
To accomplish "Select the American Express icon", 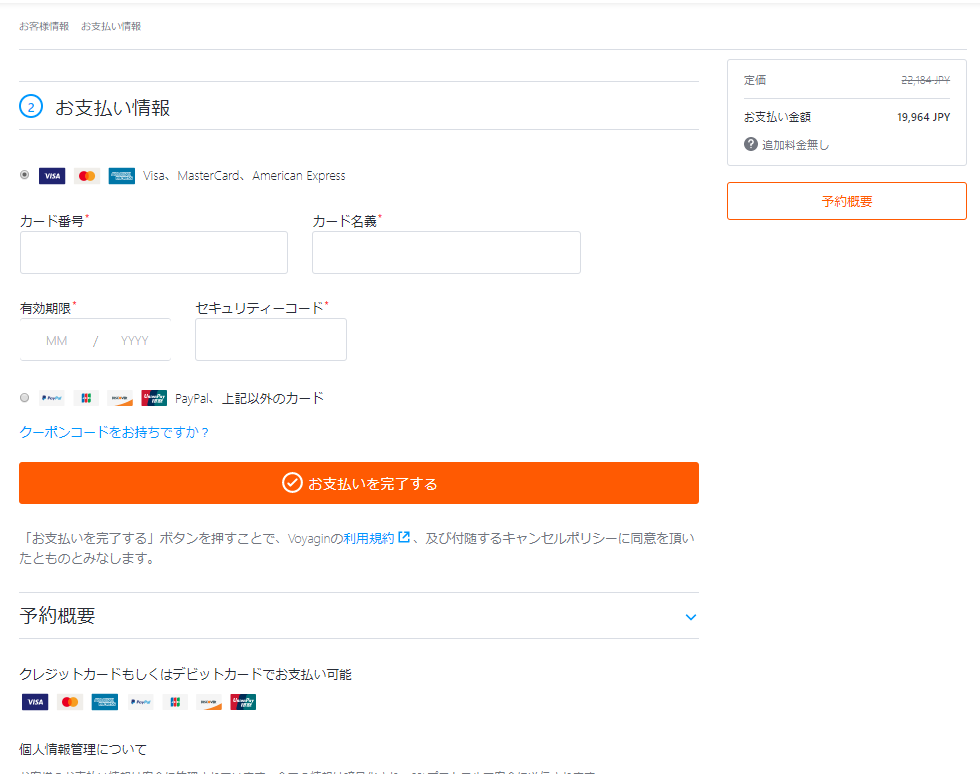I will (x=121, y=175).
